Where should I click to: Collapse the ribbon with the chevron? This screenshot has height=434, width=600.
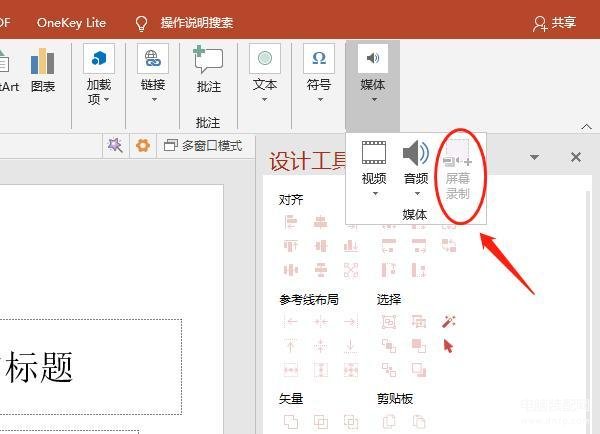tap(586, 127)
